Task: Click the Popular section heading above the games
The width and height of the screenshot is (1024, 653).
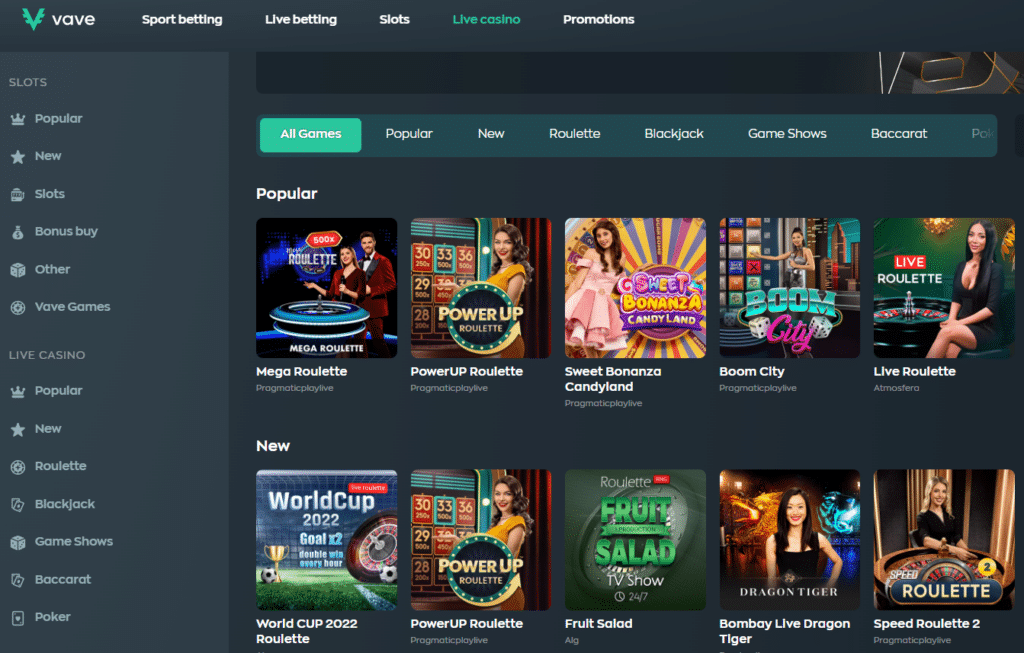Action: click(287, 194)
